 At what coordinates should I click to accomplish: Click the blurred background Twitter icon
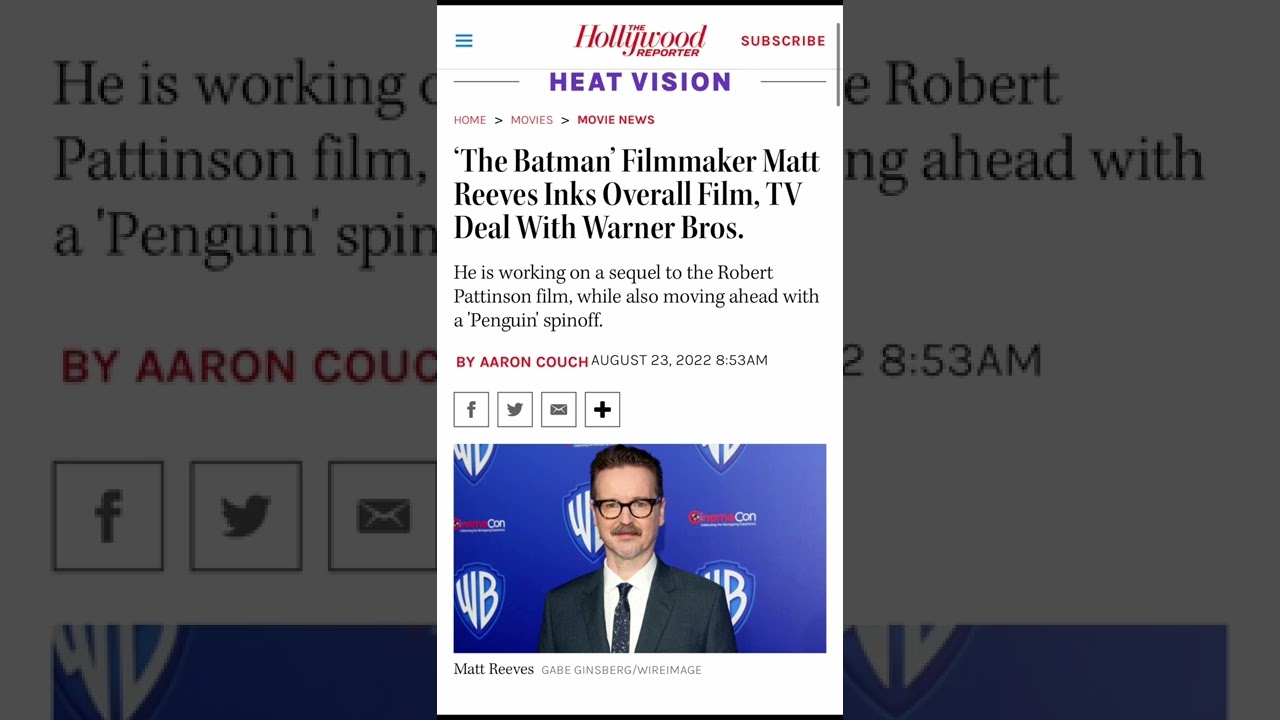point(246,516)
